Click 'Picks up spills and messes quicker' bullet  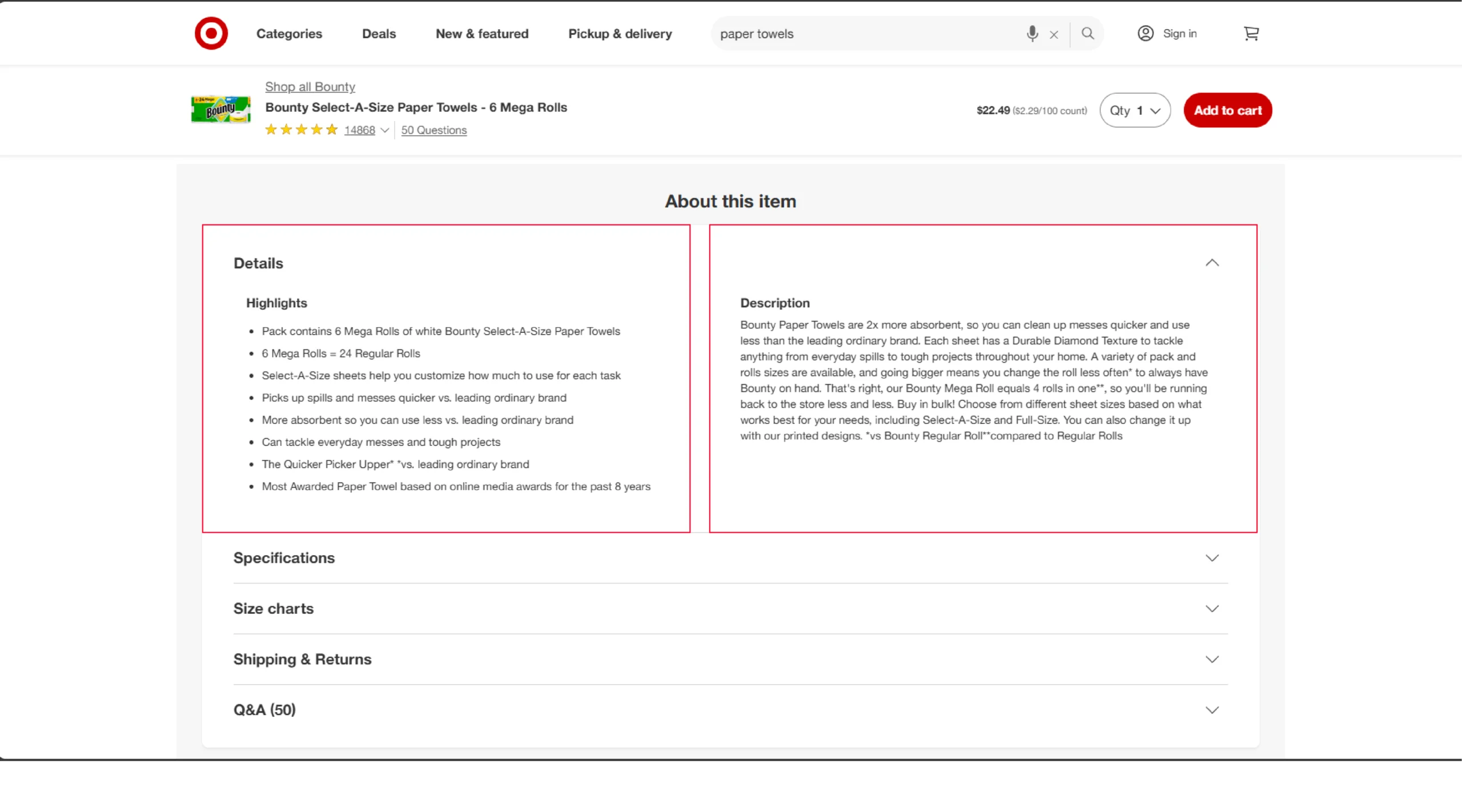414,398
